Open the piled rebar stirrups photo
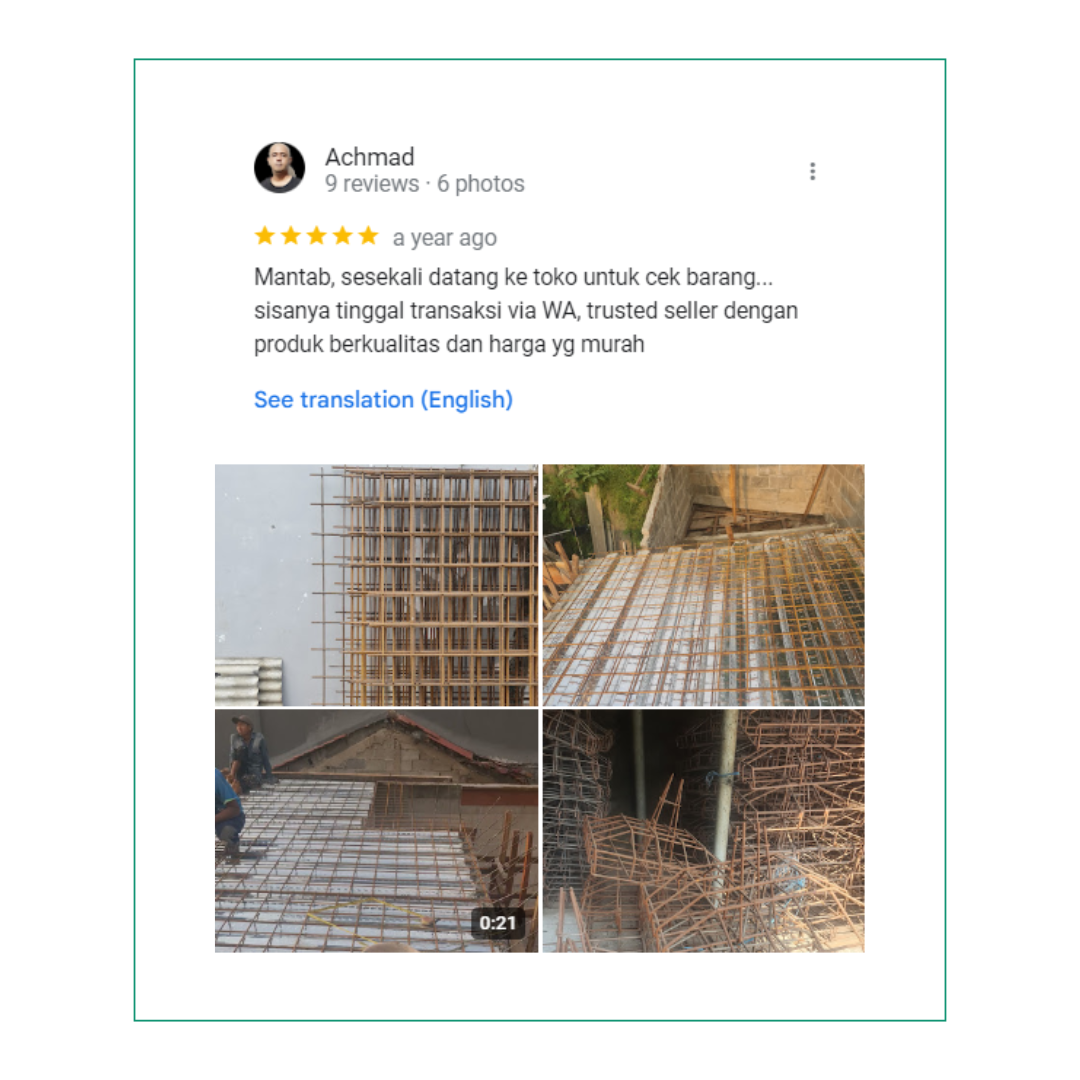 (703, 831)
